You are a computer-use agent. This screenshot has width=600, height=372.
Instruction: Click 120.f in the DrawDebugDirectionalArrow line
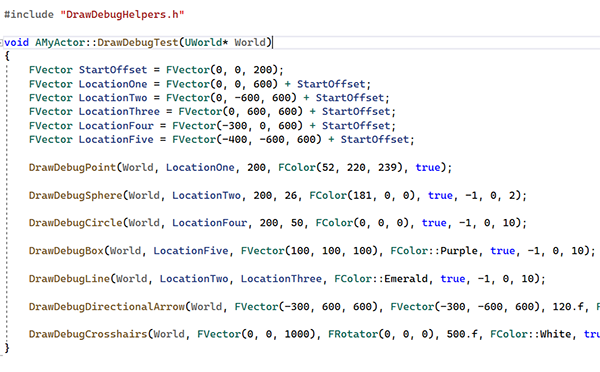568,307
